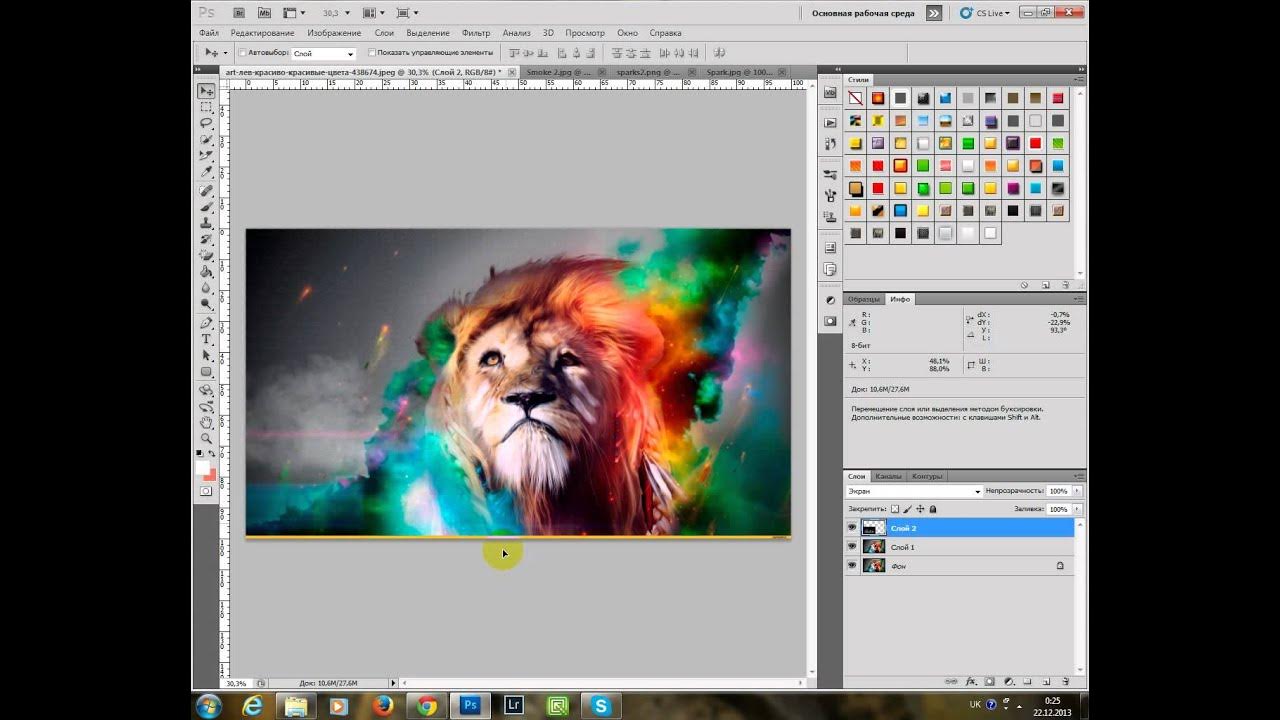Image resolution: width=1280 pixels, height=720 pixels.
Task: Delete layer trash icon
Action: [x=1066, y=681]
